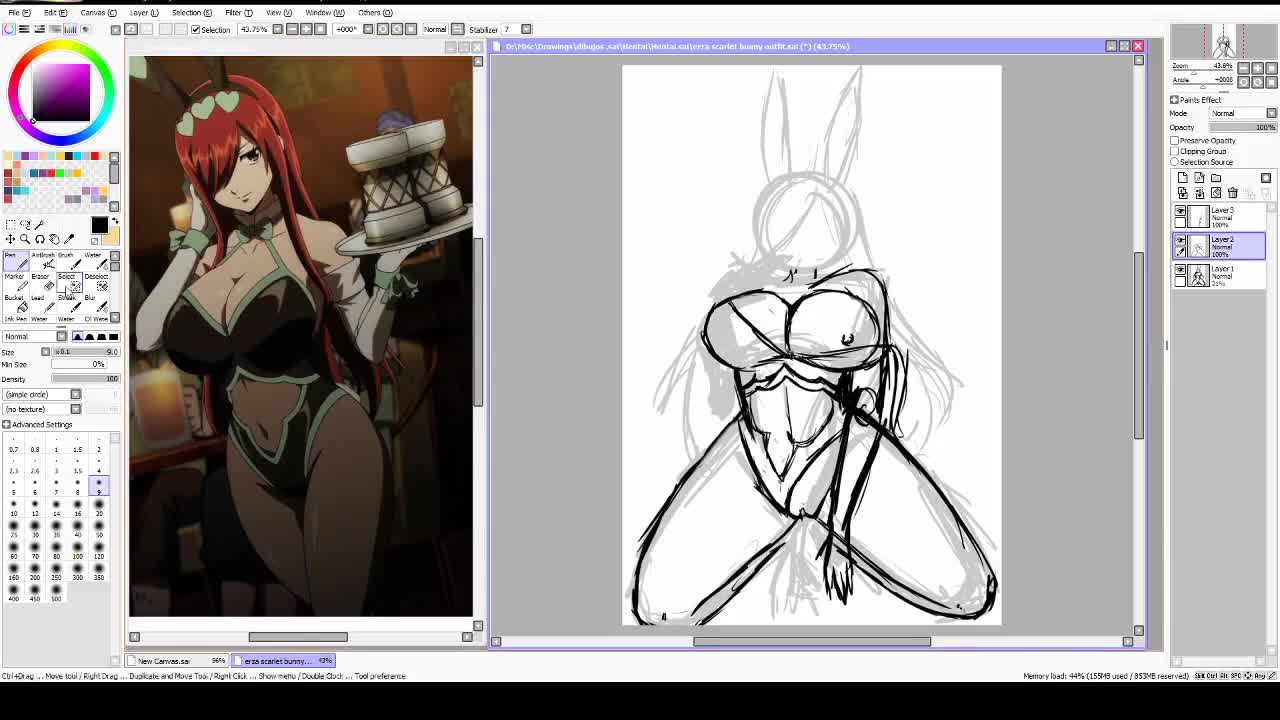Hide Layer 1 using eye icon
The height and width of the screenshot is (720, 1280).
pos(1181,270)
